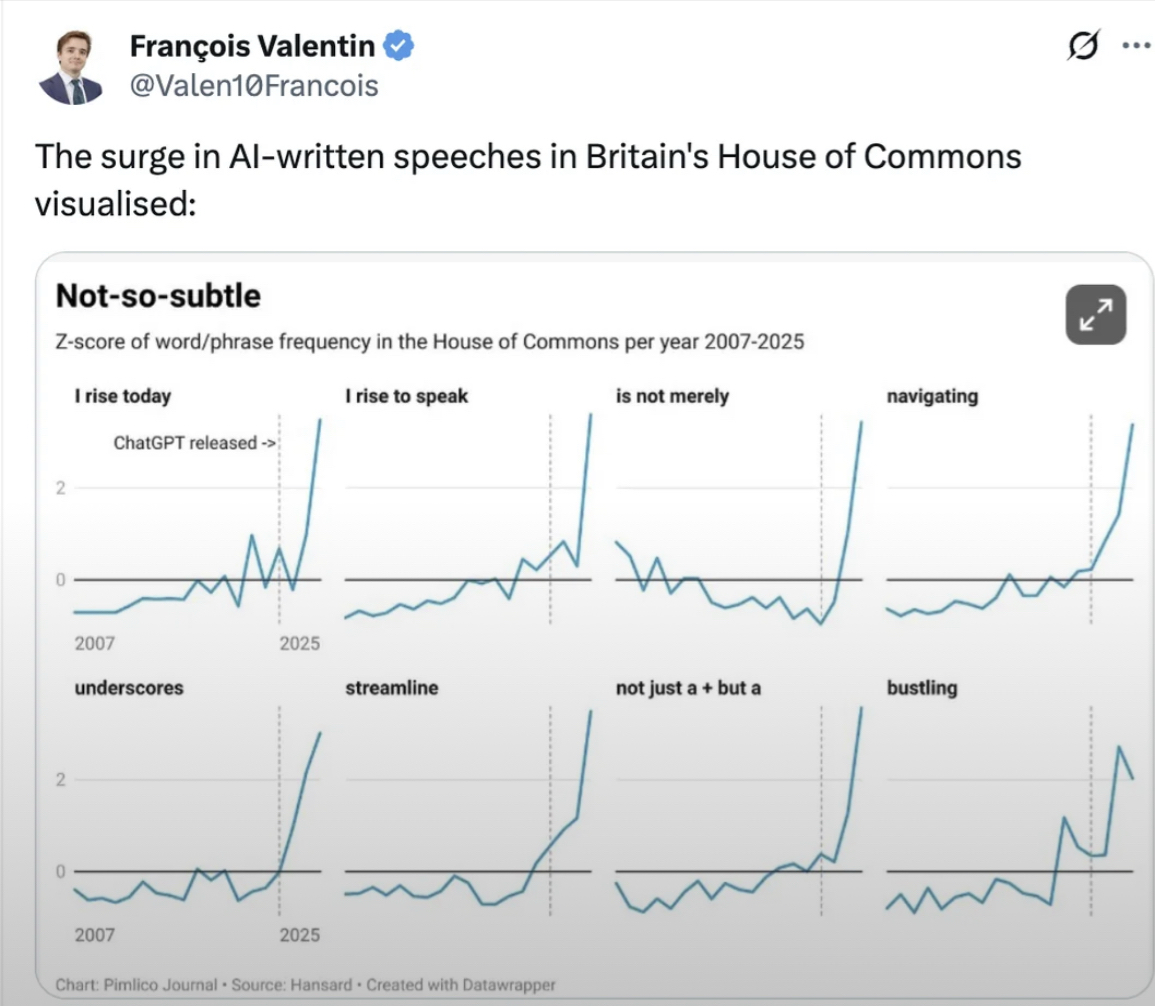Click the "Created with Datawrapper" credit
This screenshot has height=1006, width=1155.
(x=461, y=985)
